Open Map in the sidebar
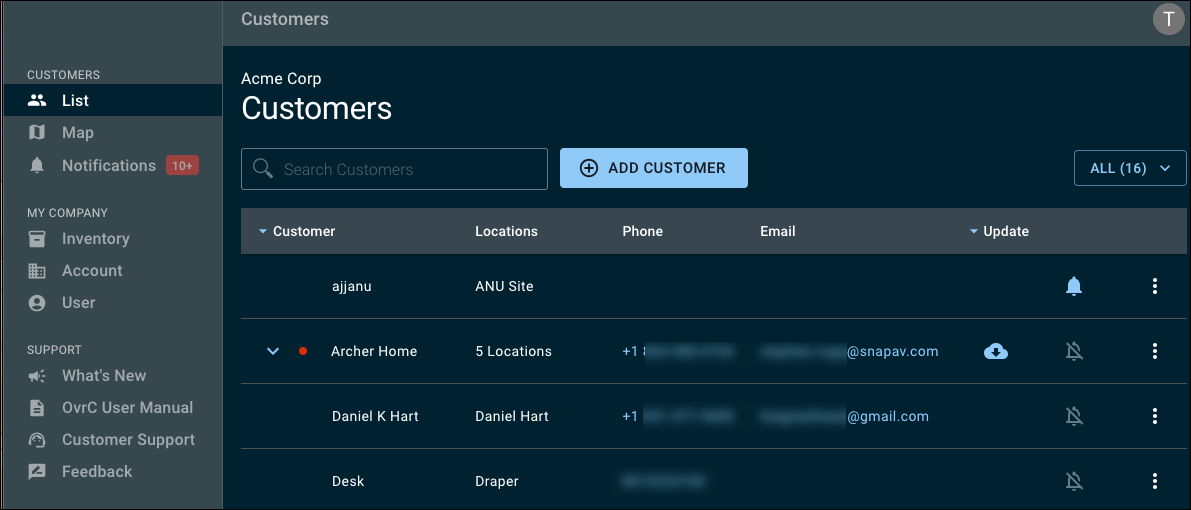 77,133
